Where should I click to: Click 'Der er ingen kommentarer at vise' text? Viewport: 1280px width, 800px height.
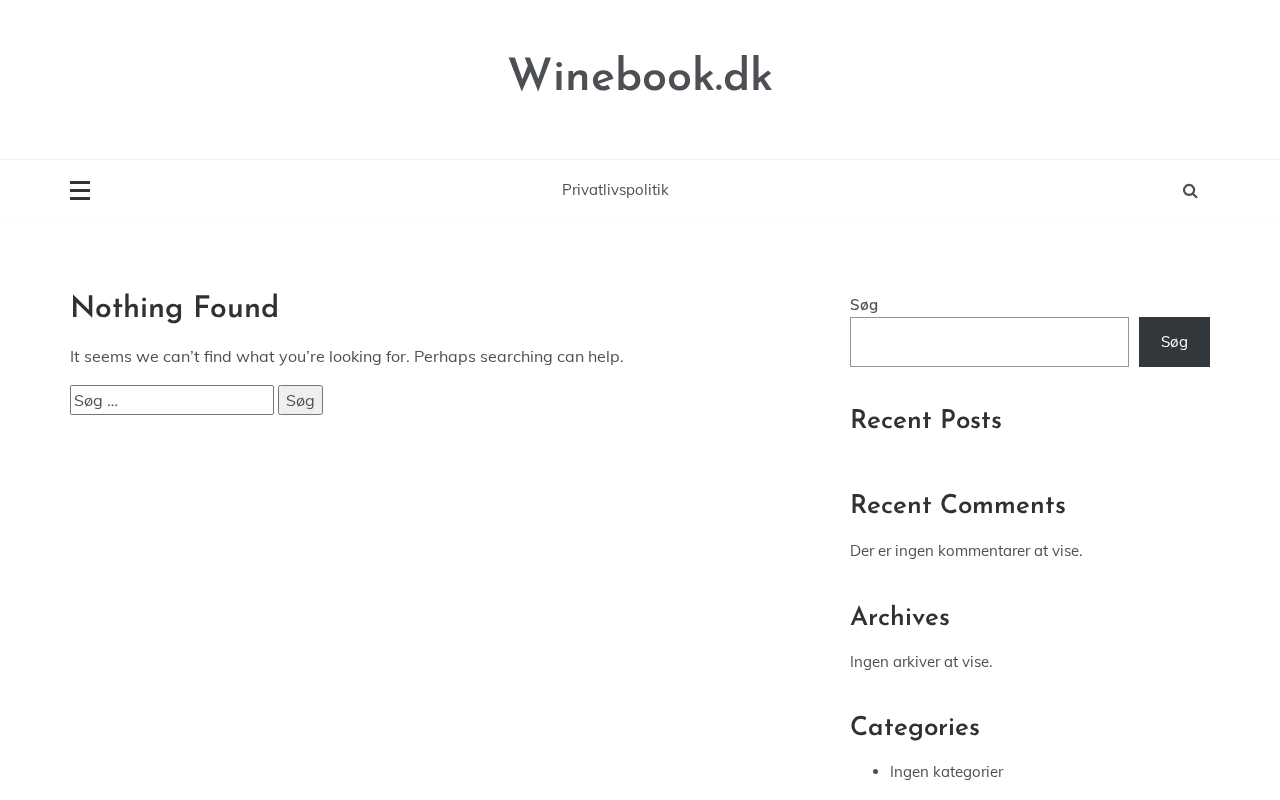[966, 551]
